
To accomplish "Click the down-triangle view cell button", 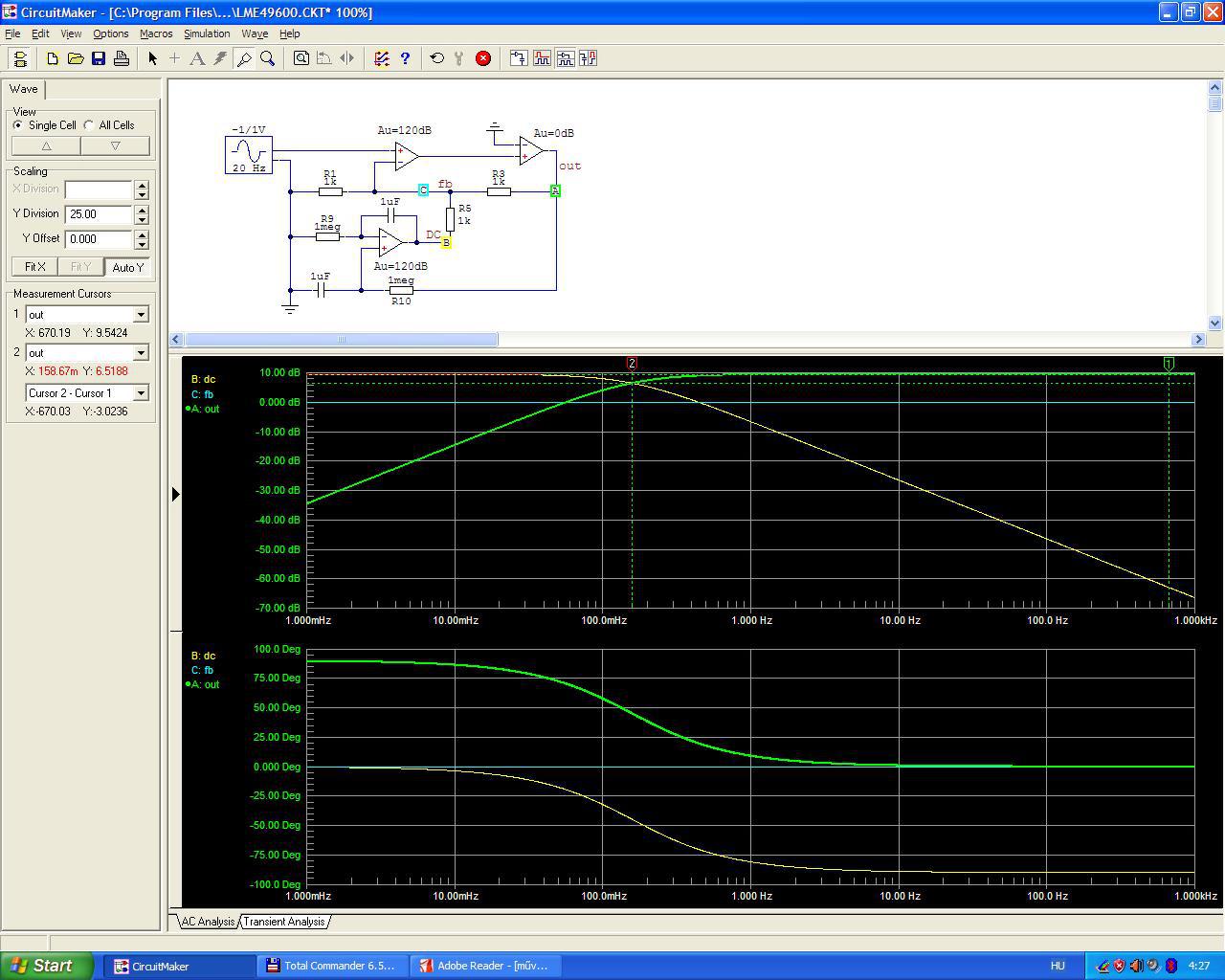I will 115,146.
